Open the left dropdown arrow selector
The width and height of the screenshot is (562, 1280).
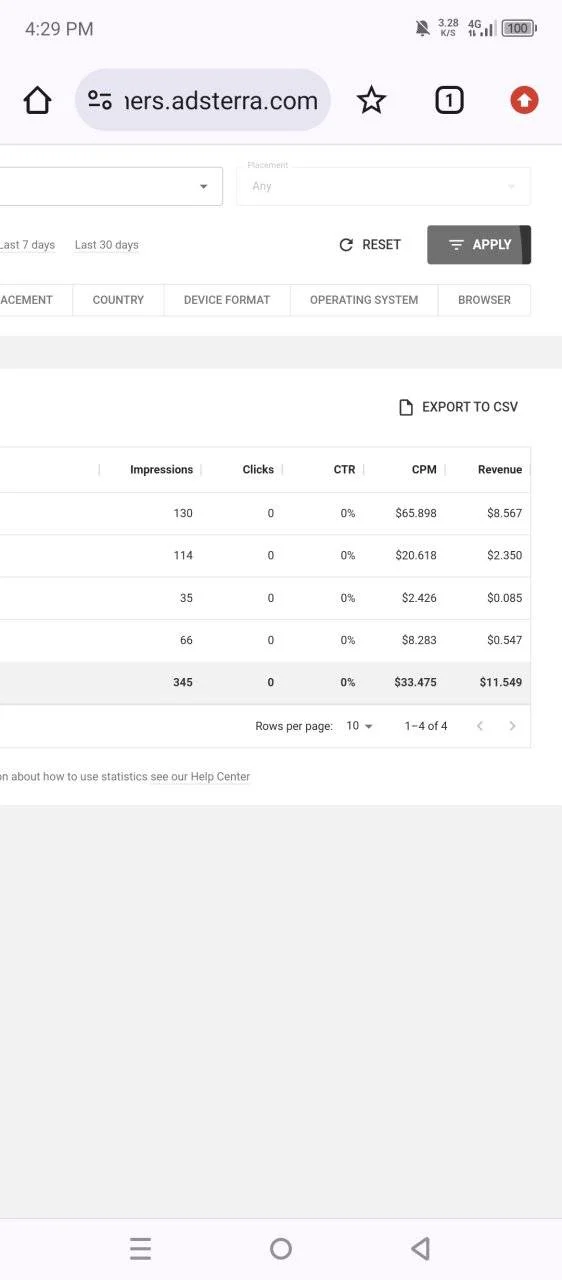pos(203,187)
